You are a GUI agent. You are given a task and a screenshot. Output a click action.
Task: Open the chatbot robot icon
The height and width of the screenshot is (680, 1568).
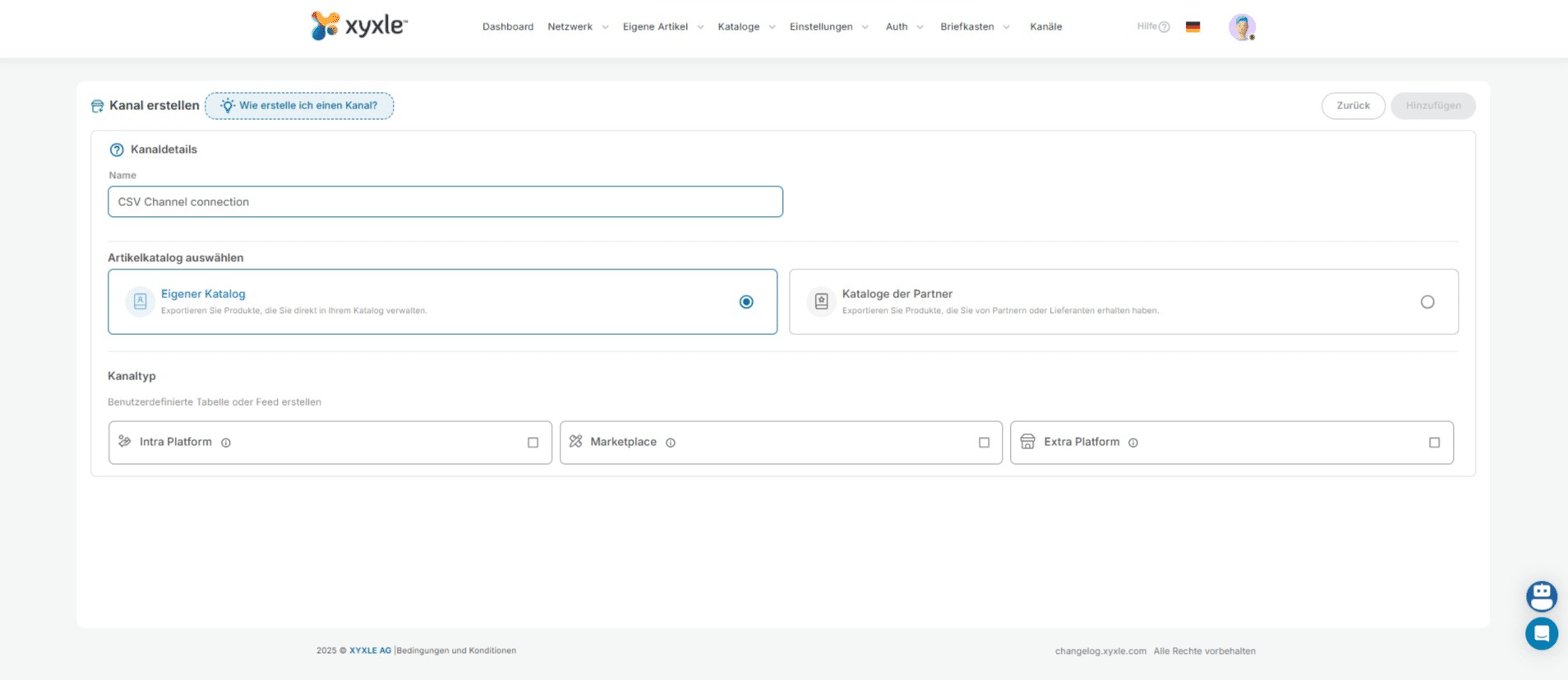click(x=1542, y=596)
